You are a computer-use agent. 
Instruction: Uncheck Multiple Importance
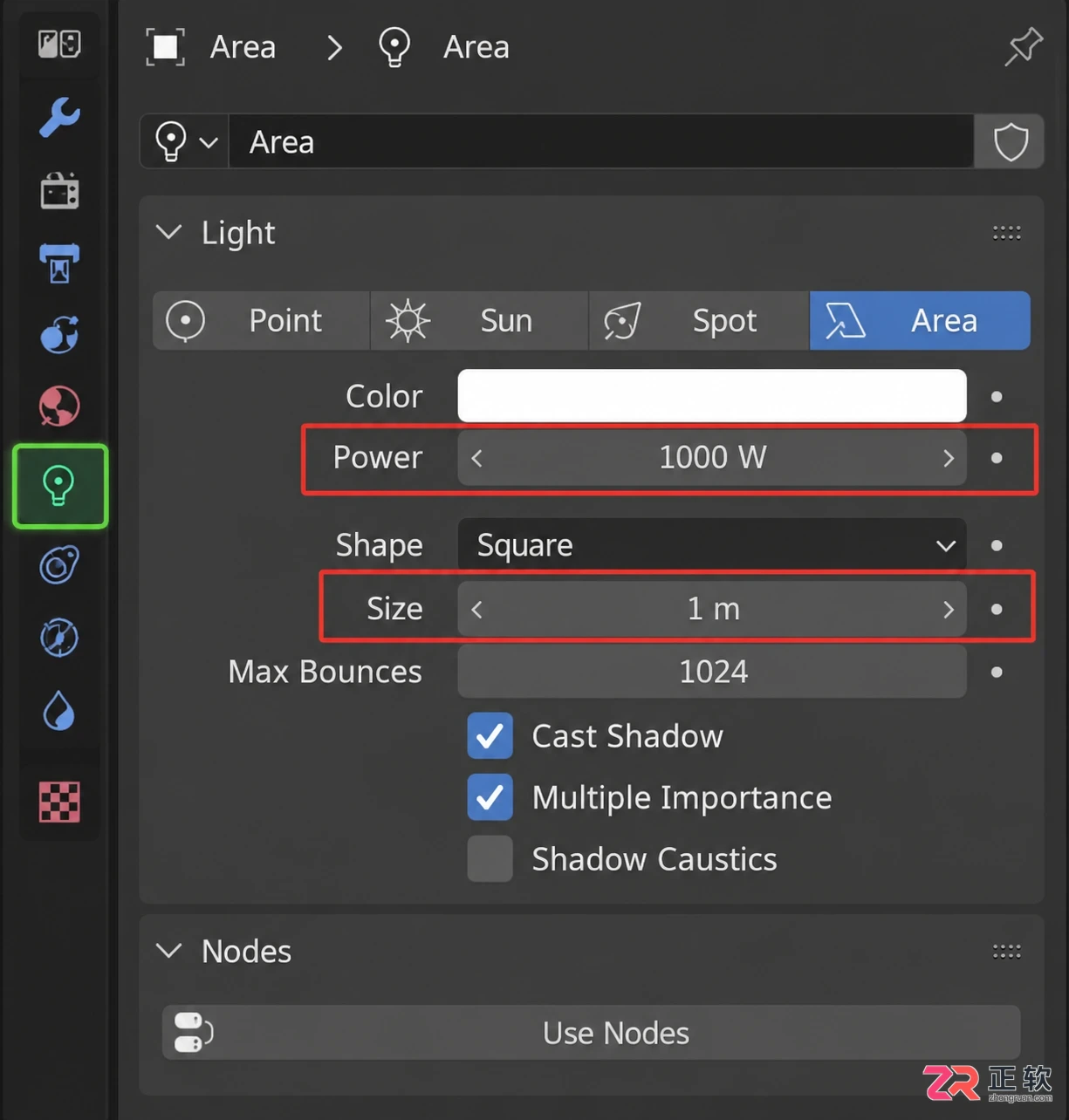[490, 797]
